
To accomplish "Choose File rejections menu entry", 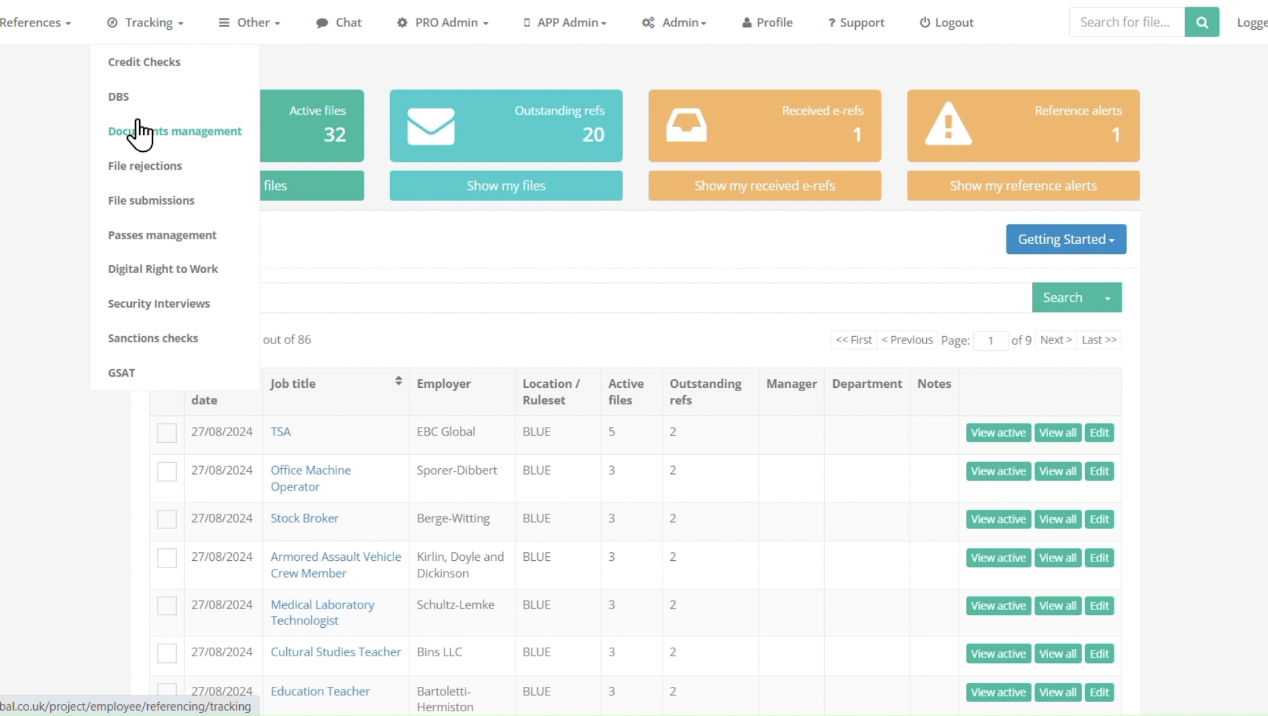I will click(x=145, y=166).
